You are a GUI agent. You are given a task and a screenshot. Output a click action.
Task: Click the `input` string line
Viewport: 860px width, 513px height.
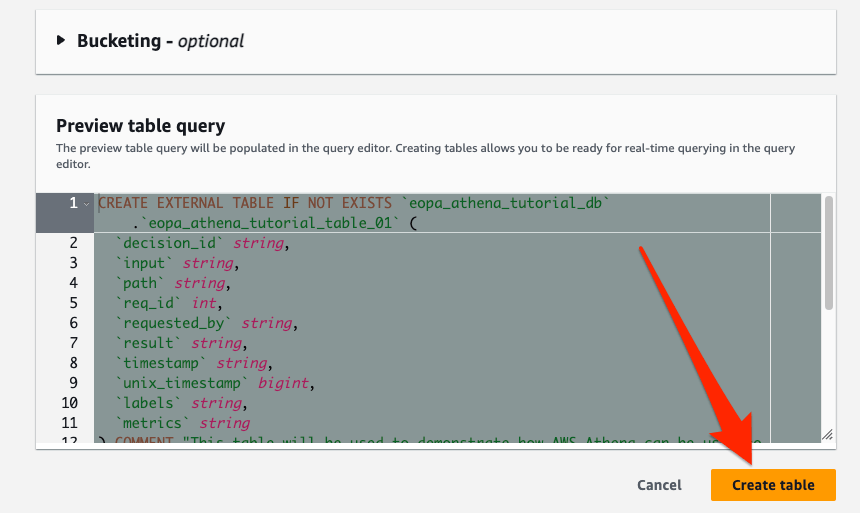point(177,263)
